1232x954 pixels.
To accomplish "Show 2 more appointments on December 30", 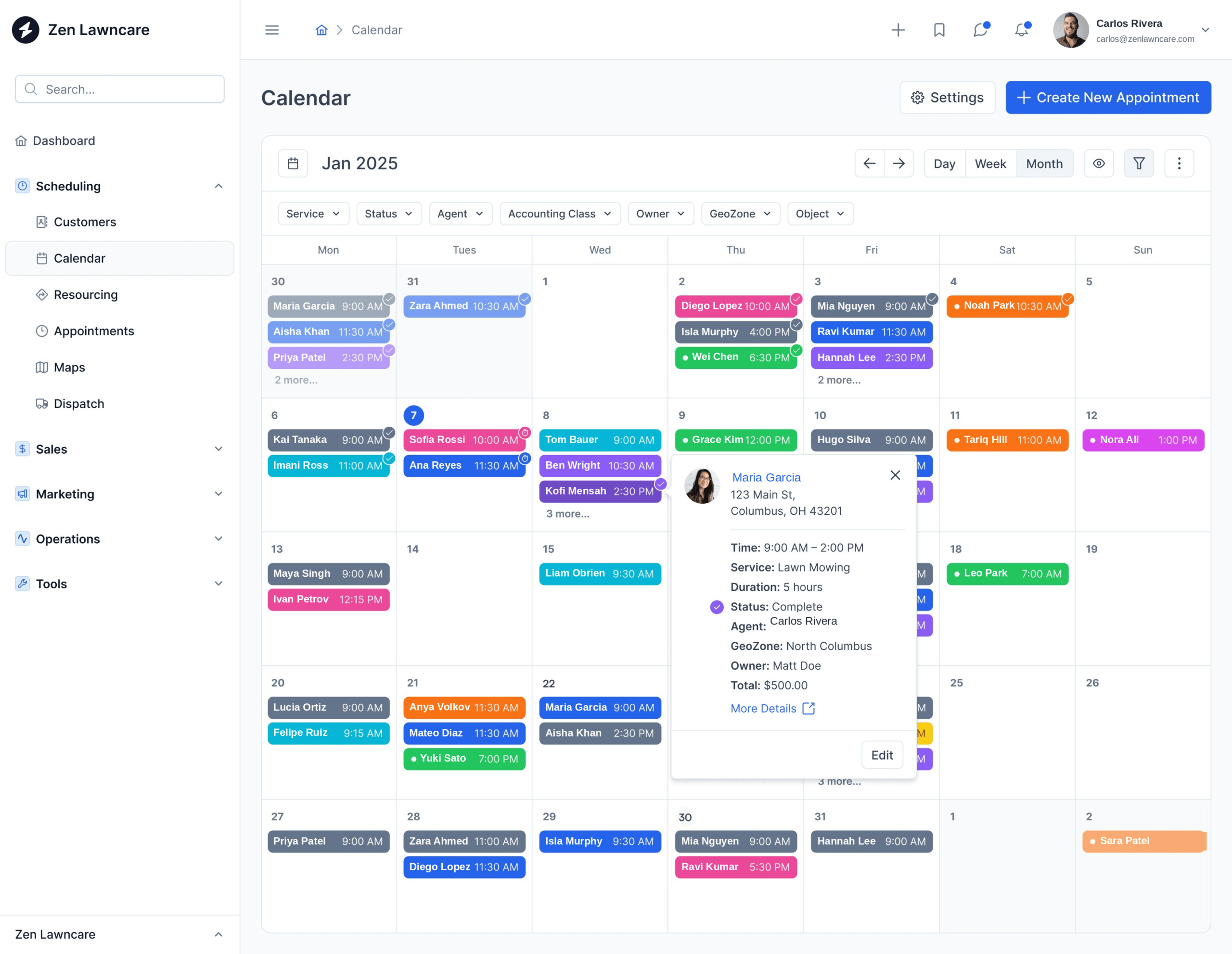I will pos(295,380).
